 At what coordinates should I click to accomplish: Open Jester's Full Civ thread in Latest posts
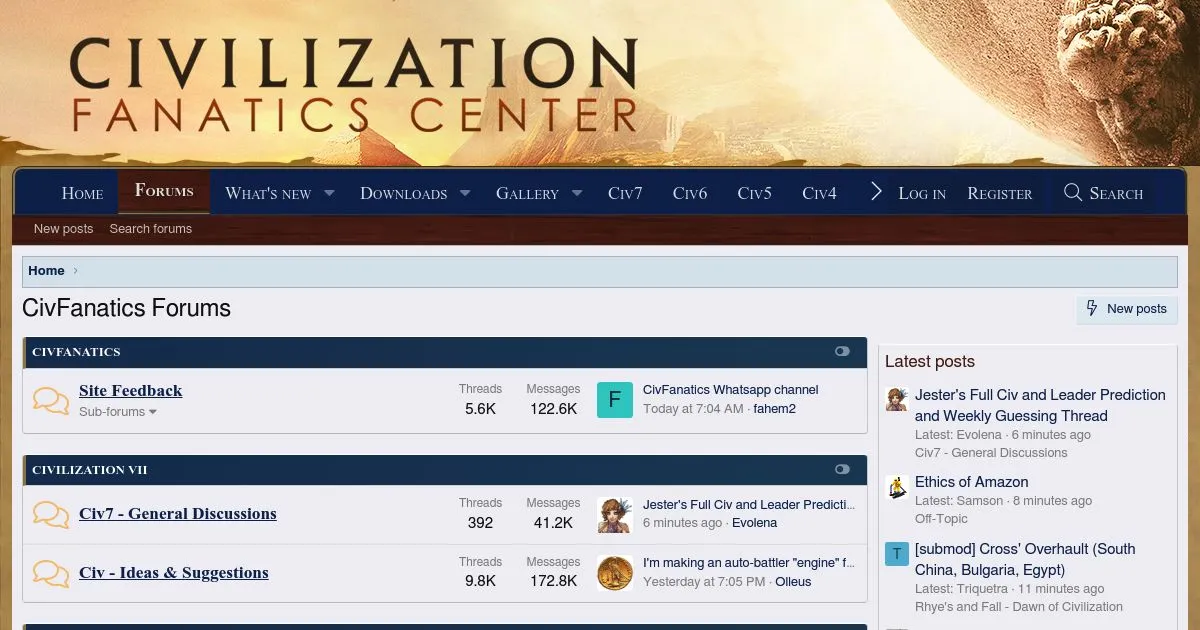1040,405
